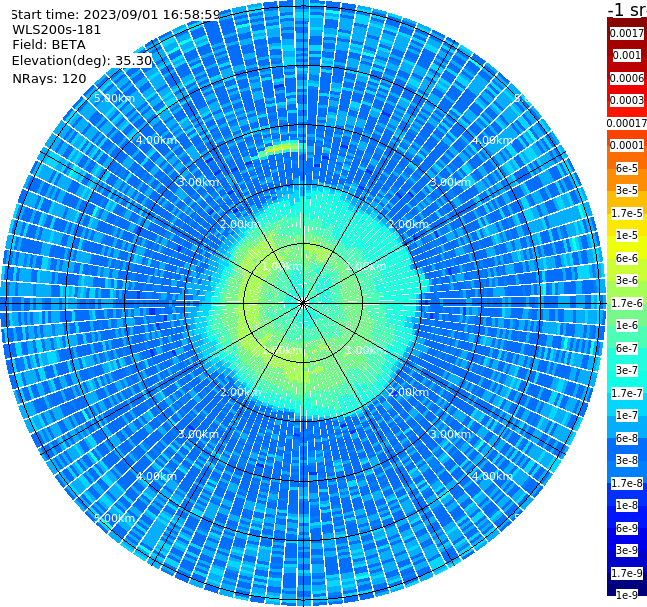This screenshot has width=647, height=607.
Task: Click the -1 sr unit title above colorbar
Action: 627,9
